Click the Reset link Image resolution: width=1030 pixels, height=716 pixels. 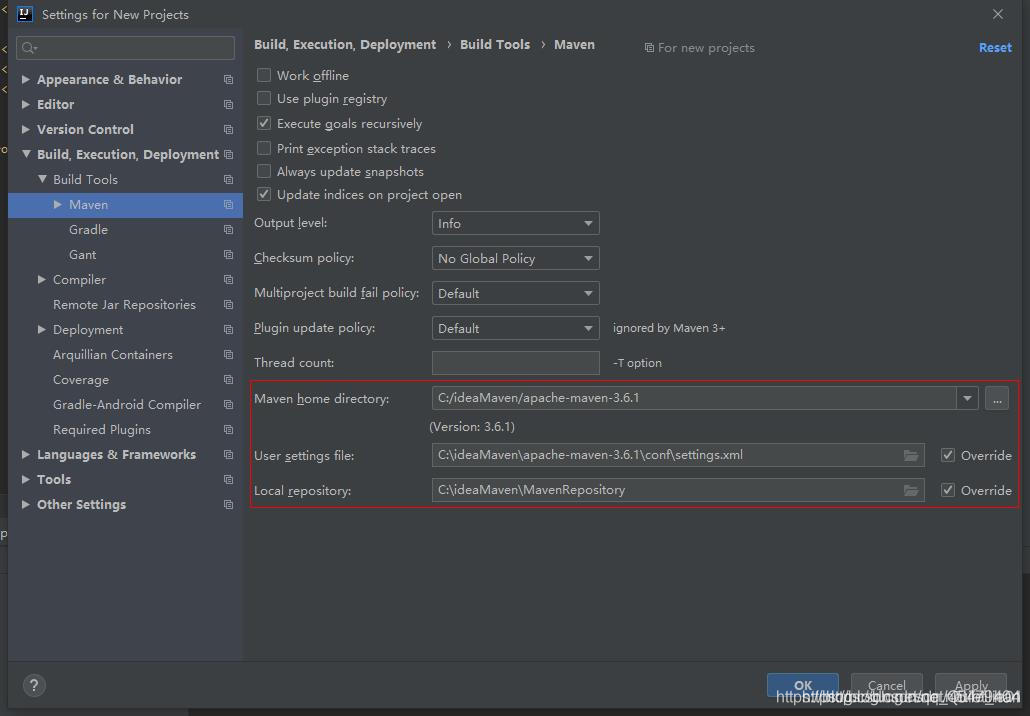pos(995,47)
